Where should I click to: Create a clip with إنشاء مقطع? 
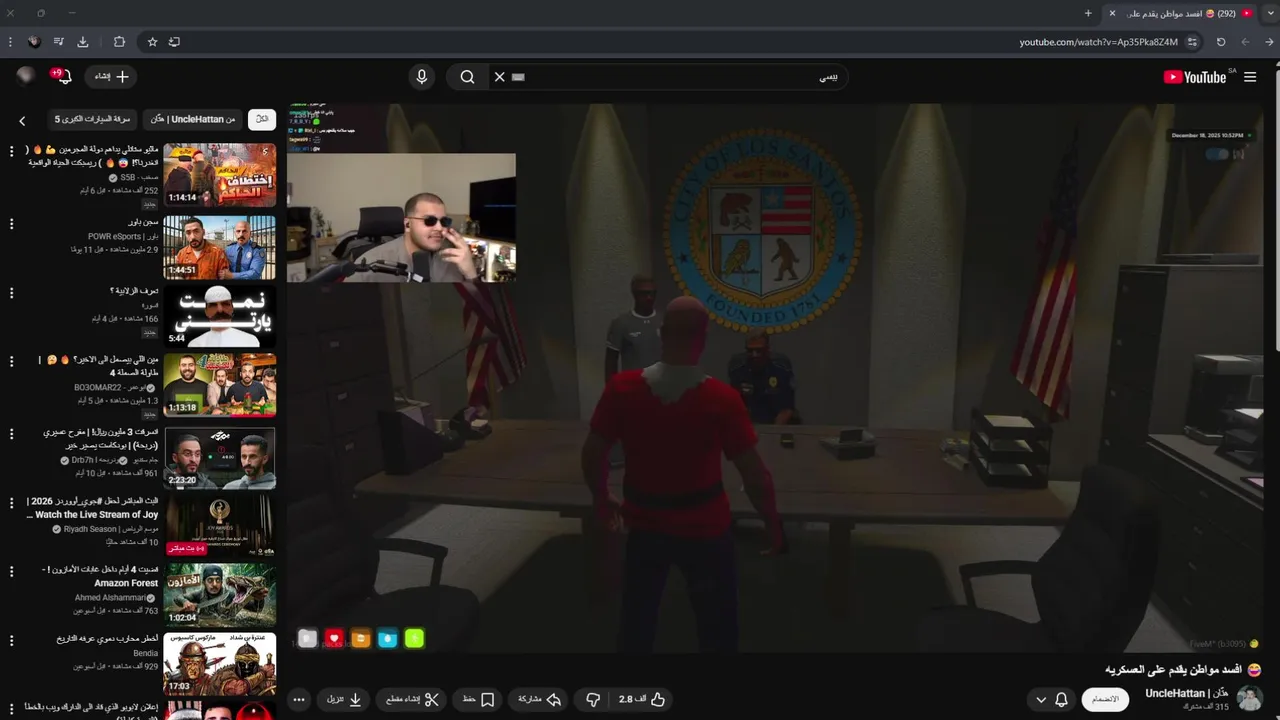pyautogui.click(x=412, y=699)
